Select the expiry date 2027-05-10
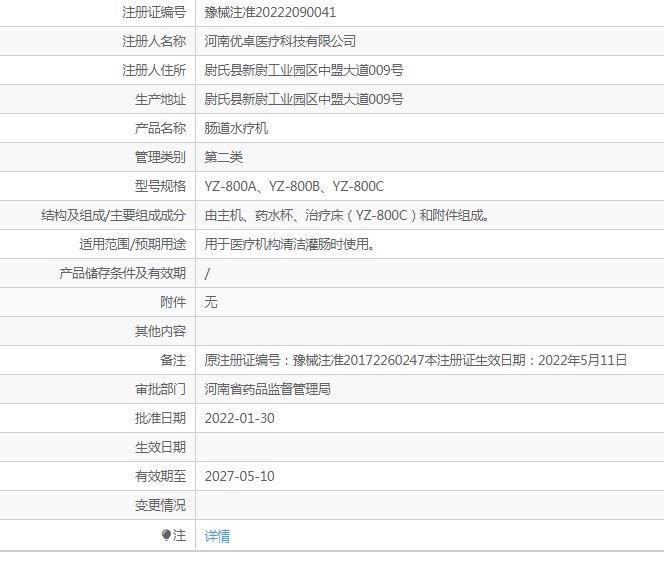Image resolution: width=664 pixels, height=561 pixels. click(239, 476)
